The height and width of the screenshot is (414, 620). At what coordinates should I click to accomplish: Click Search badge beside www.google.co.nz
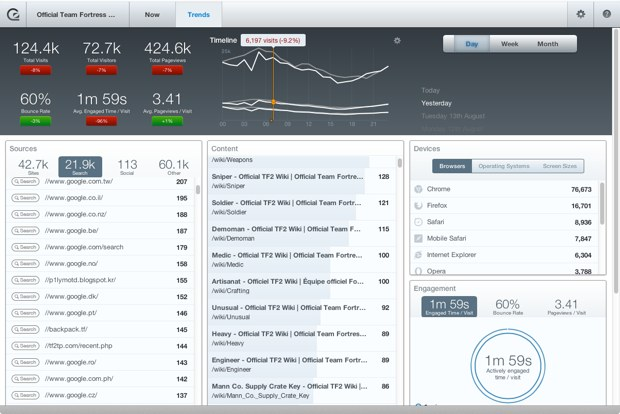tap(25, 214)
